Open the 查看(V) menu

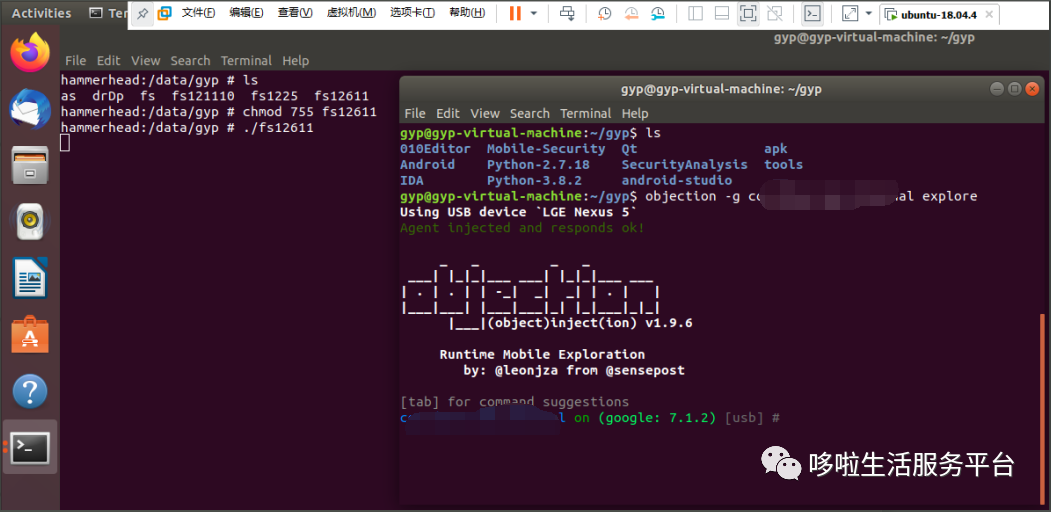(x=295, y=13)
